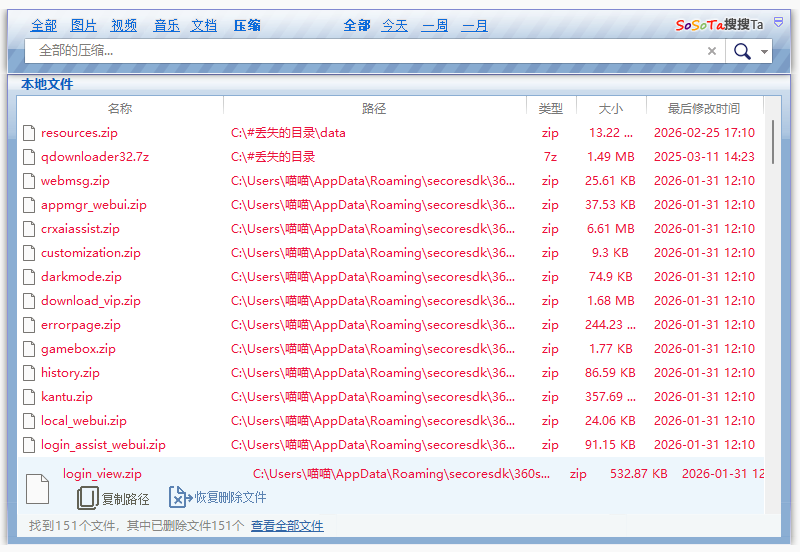Switch to the 图片 category tab
Screen dimensions: 800x552
coord(84,25)
